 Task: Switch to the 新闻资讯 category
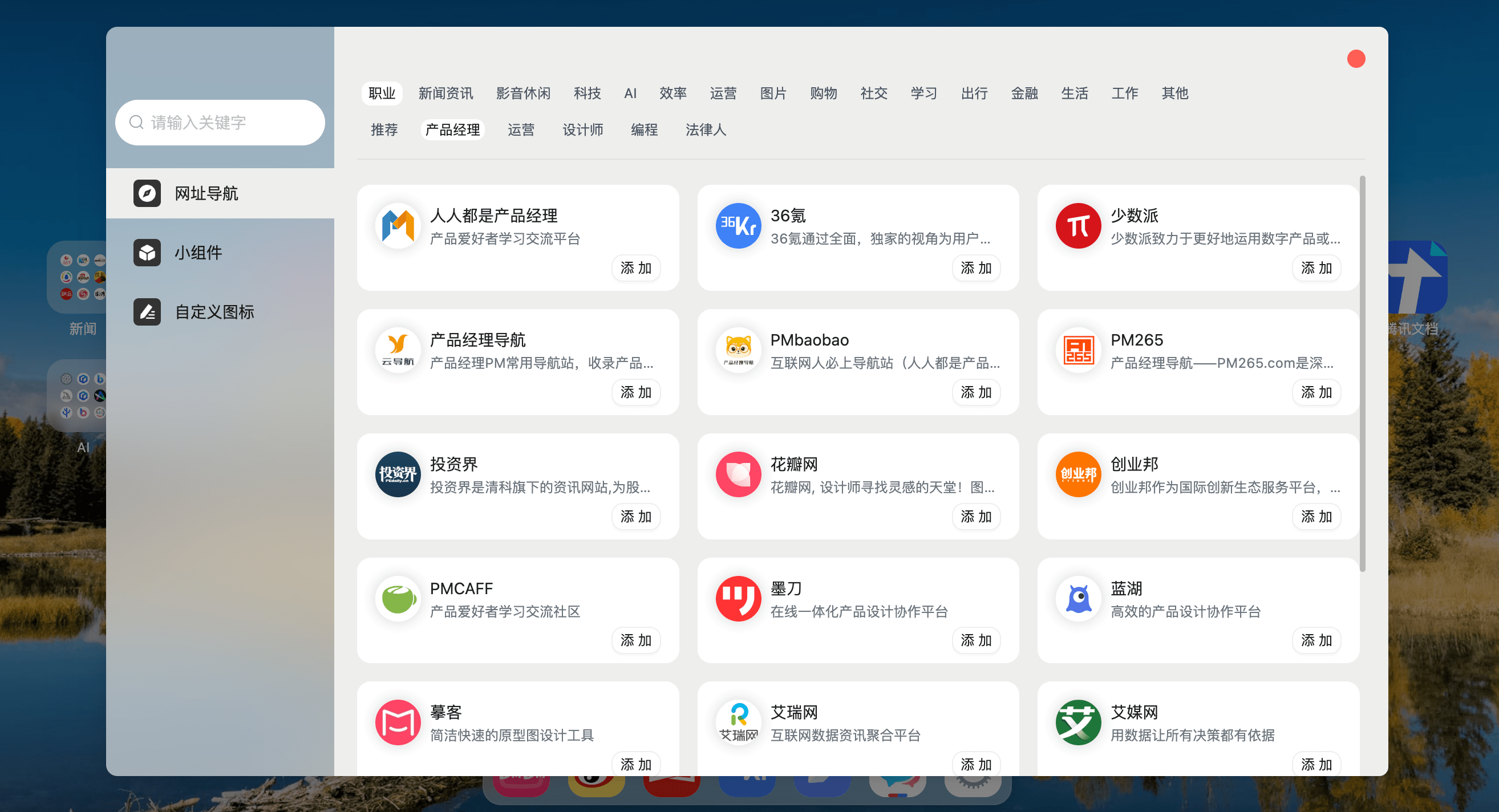click(445, 93)
